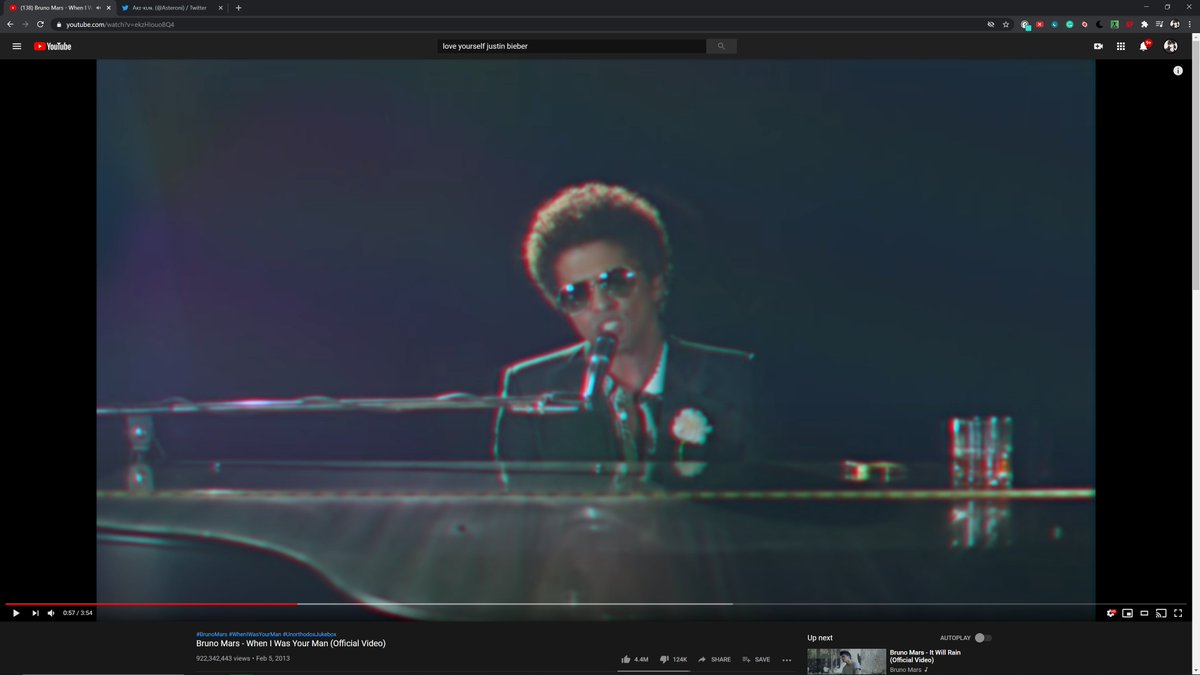Open the YouTube apps grid
This screenshot has height=675, width=1200.
click(1120, 46)
